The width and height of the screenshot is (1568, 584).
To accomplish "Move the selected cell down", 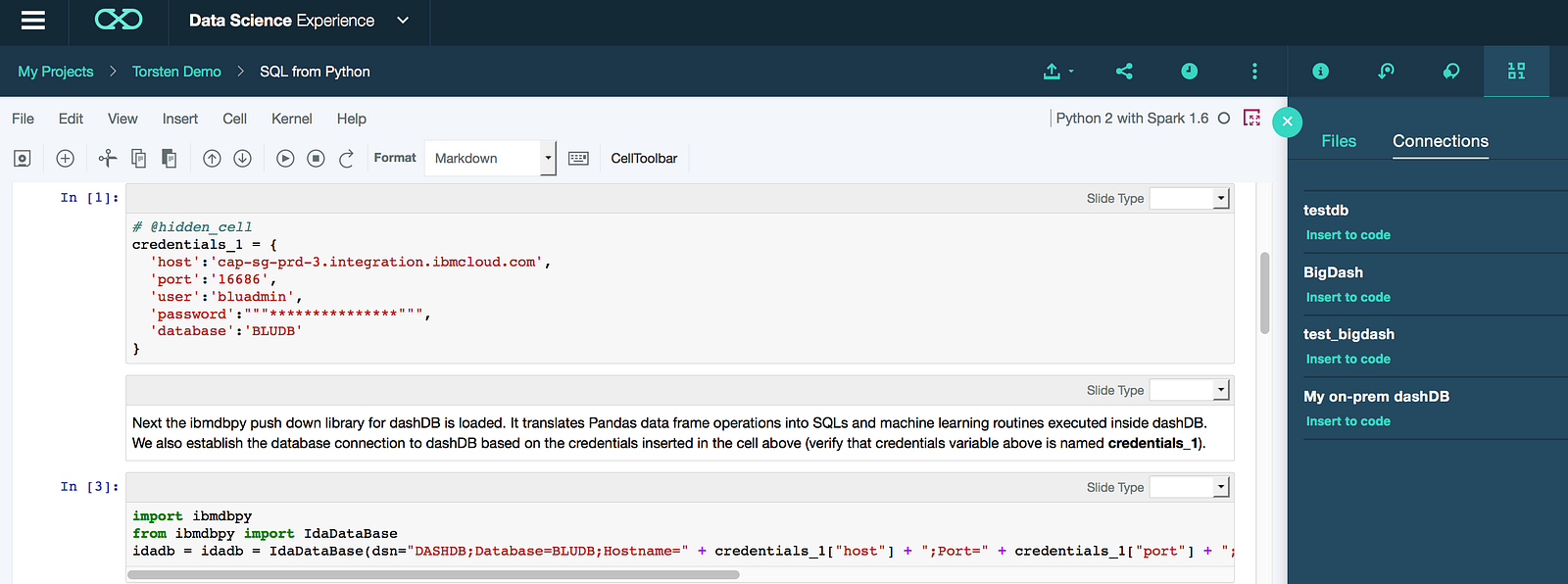I will 243,158.
